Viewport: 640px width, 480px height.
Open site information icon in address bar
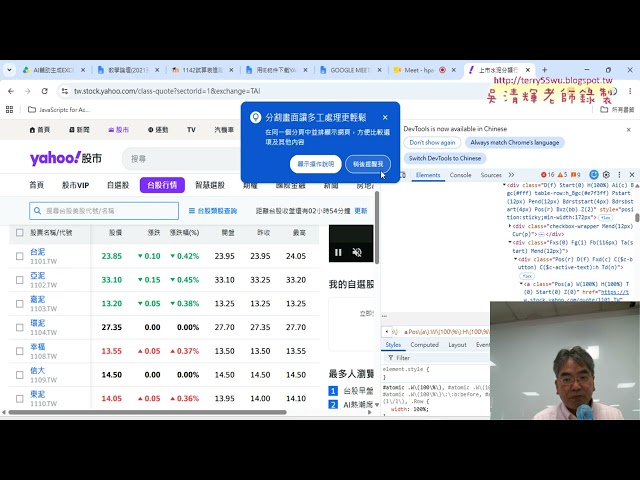[64, 91]
